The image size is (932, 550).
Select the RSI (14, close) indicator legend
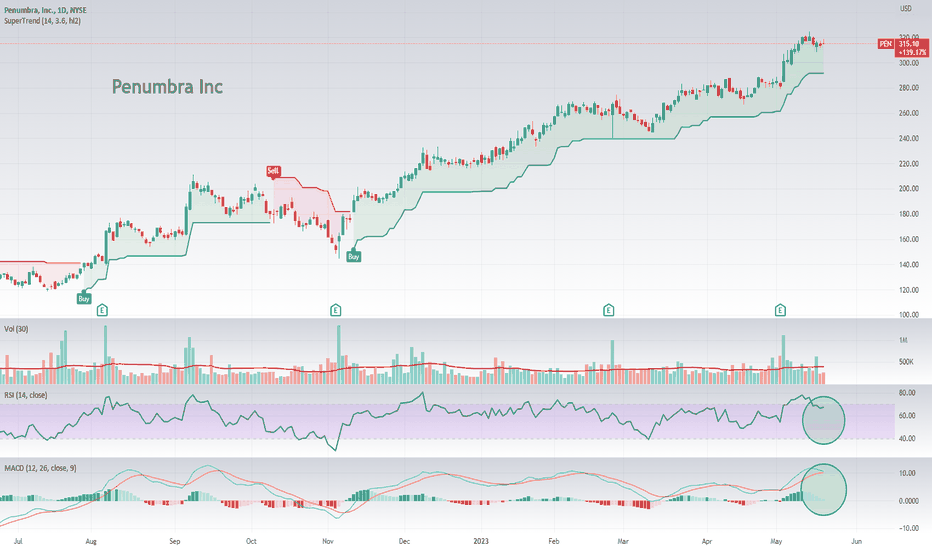[x=26, y=395]
